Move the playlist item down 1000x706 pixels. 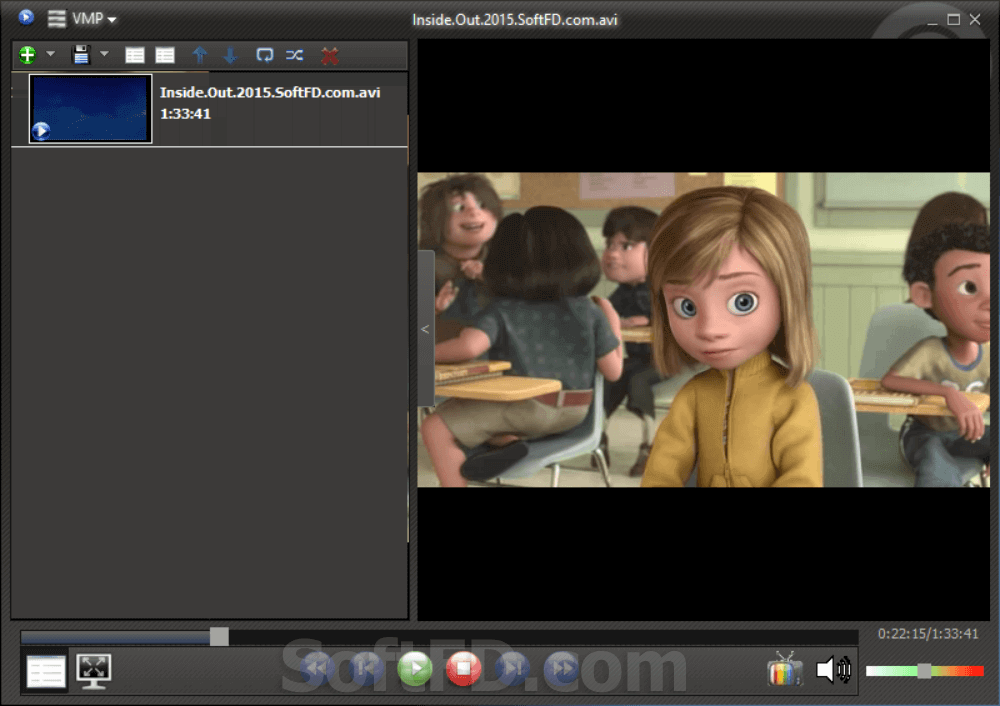tap(230, 55)
